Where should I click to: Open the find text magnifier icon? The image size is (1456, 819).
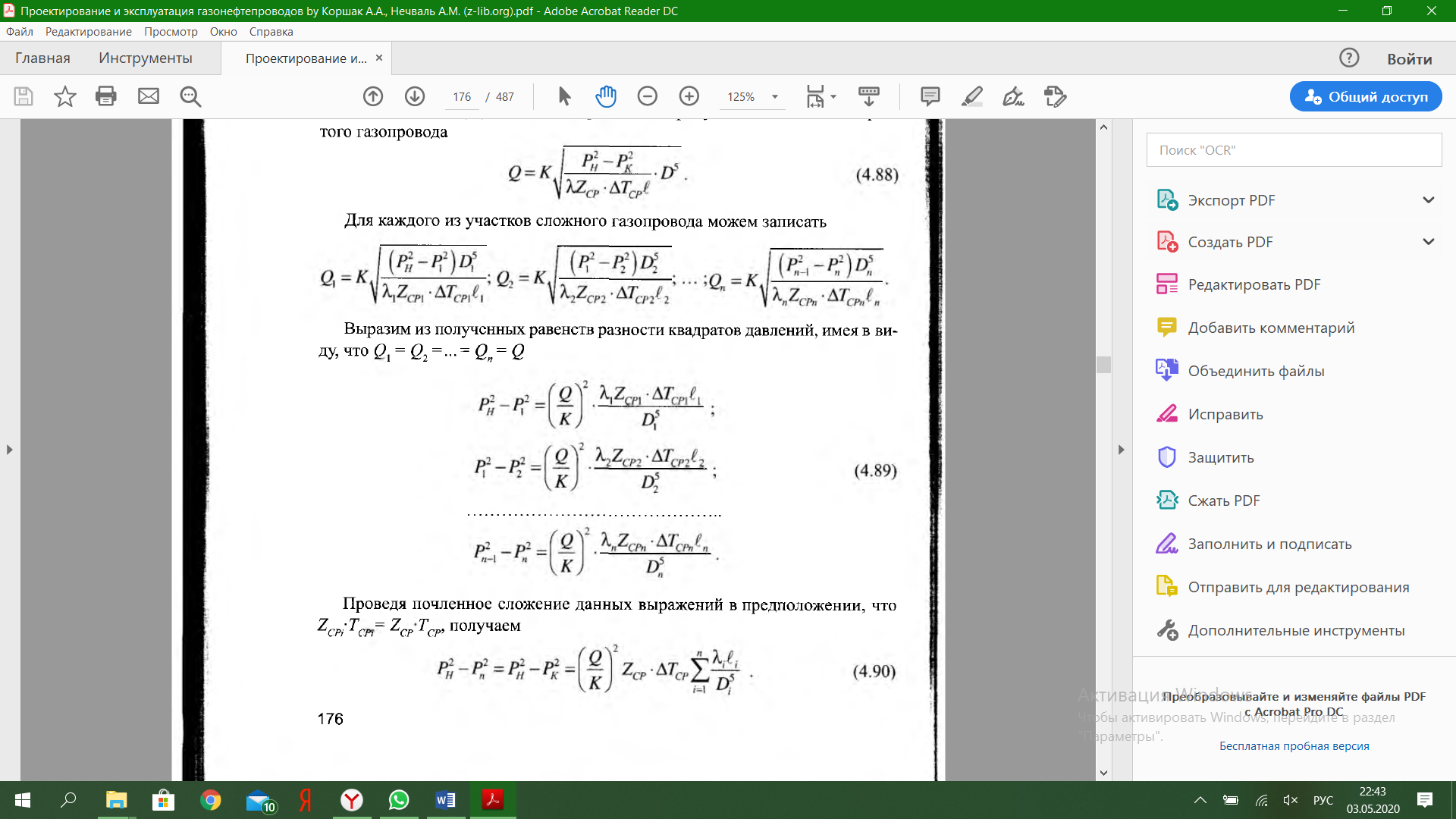(190, 96)
